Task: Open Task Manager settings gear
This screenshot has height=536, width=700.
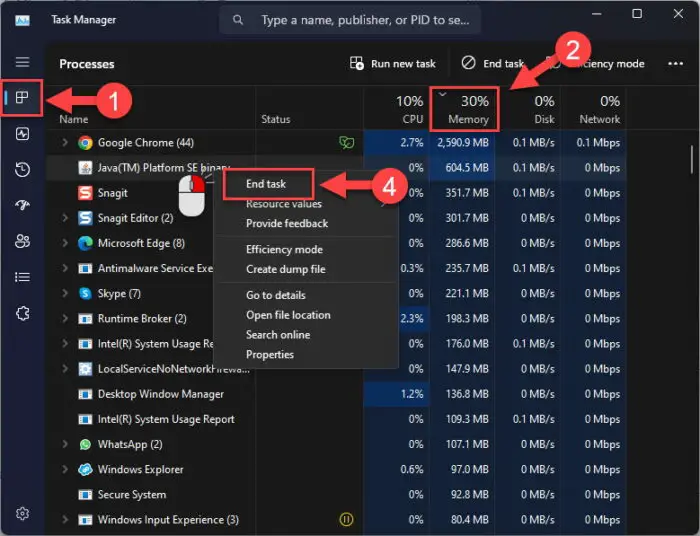Action: pyautogui.click(x=22, y=513)
